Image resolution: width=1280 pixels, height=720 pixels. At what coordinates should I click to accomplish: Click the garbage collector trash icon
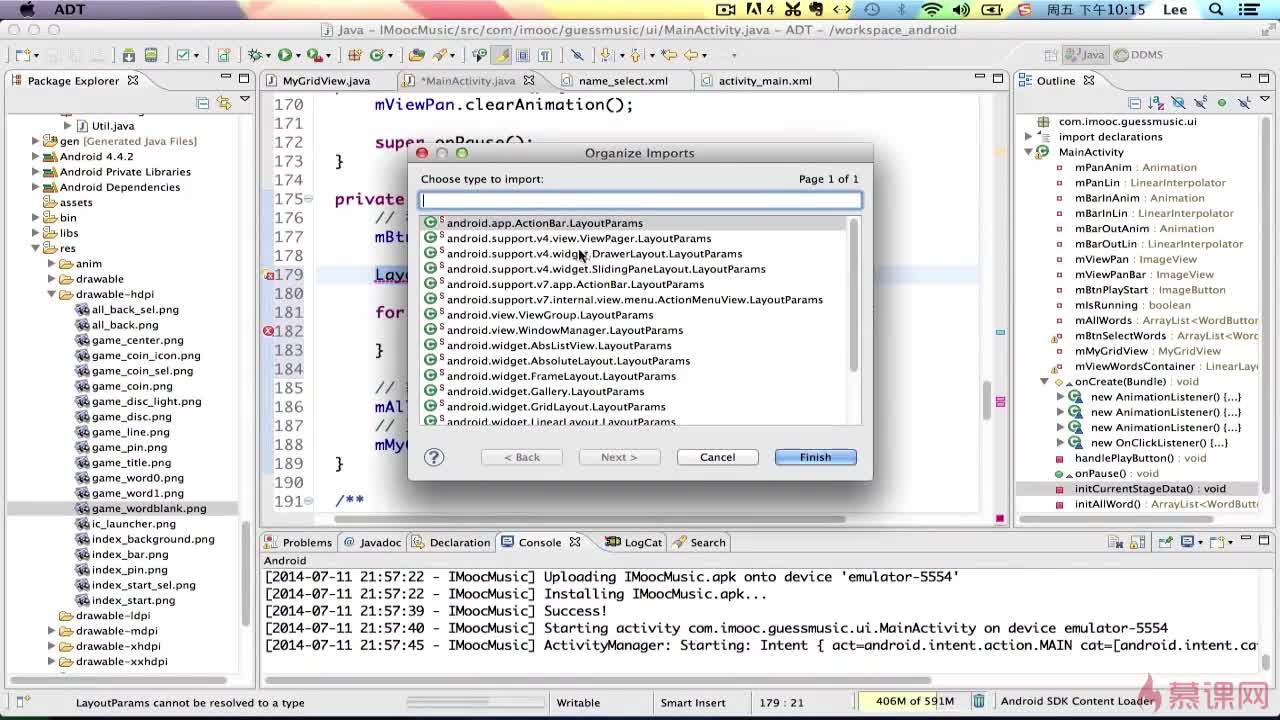[x=980, y=702]
